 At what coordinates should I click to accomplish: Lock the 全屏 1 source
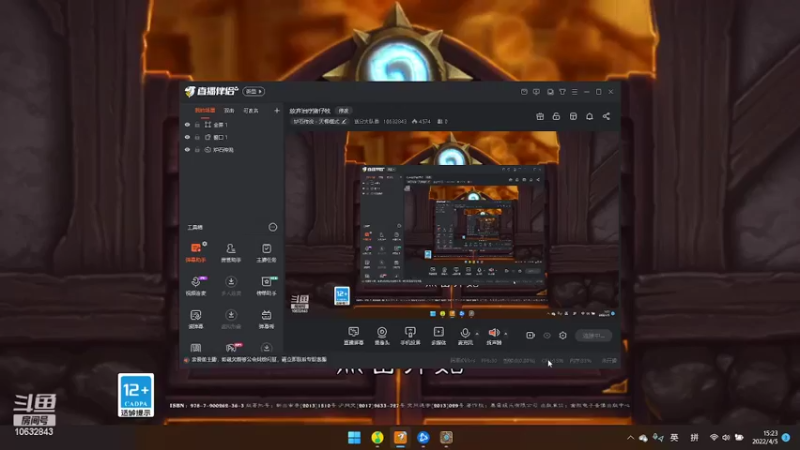coord(197,125)
